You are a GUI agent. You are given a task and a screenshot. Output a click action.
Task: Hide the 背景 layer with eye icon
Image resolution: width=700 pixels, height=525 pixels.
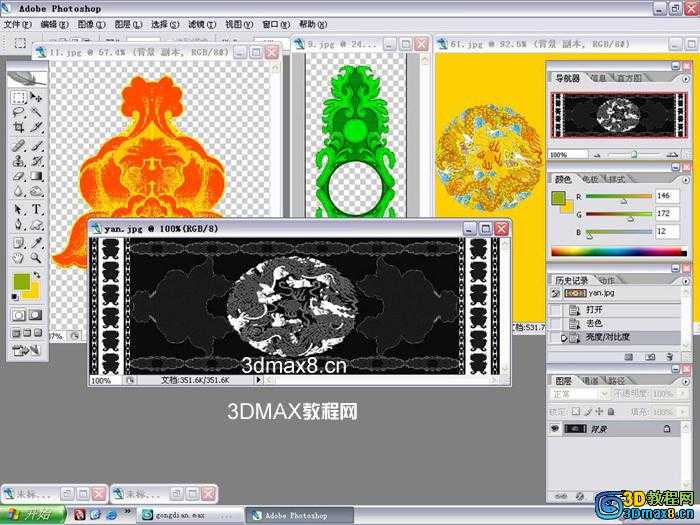click(555, 429)
